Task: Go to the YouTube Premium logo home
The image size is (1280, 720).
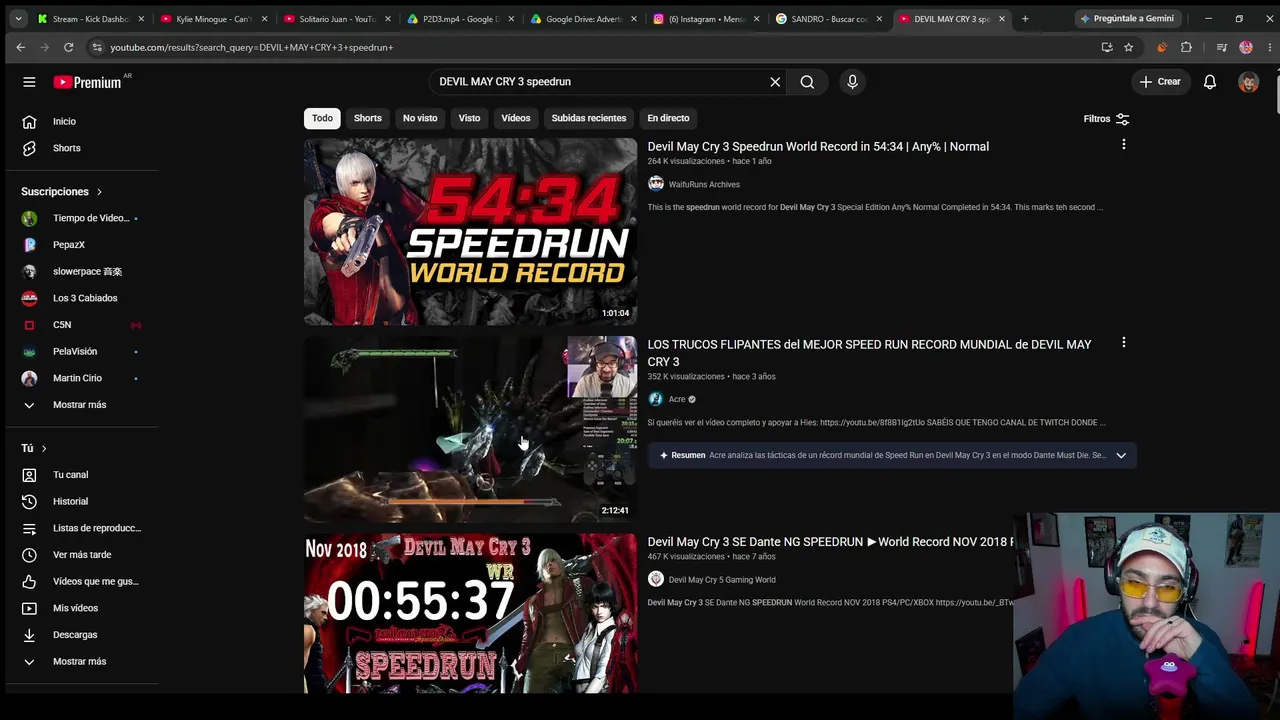Action: pyautogui.click(x=87, y=82)
